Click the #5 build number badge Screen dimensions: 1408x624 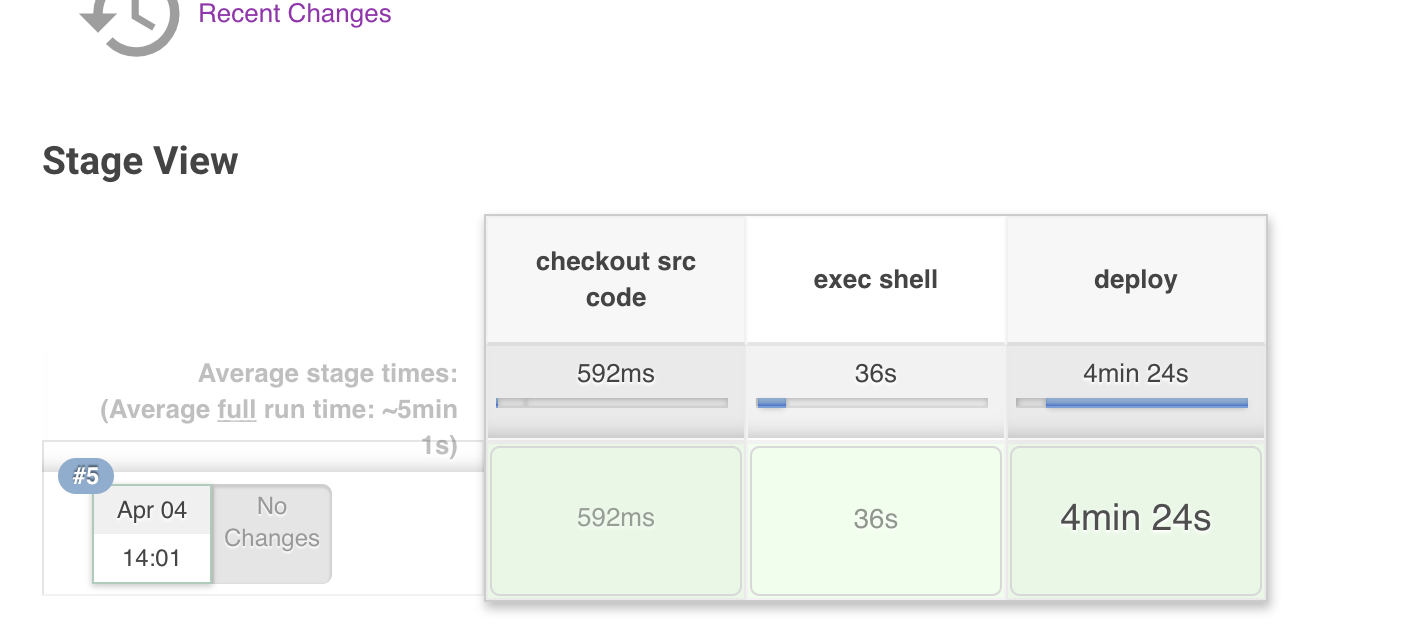86,476
